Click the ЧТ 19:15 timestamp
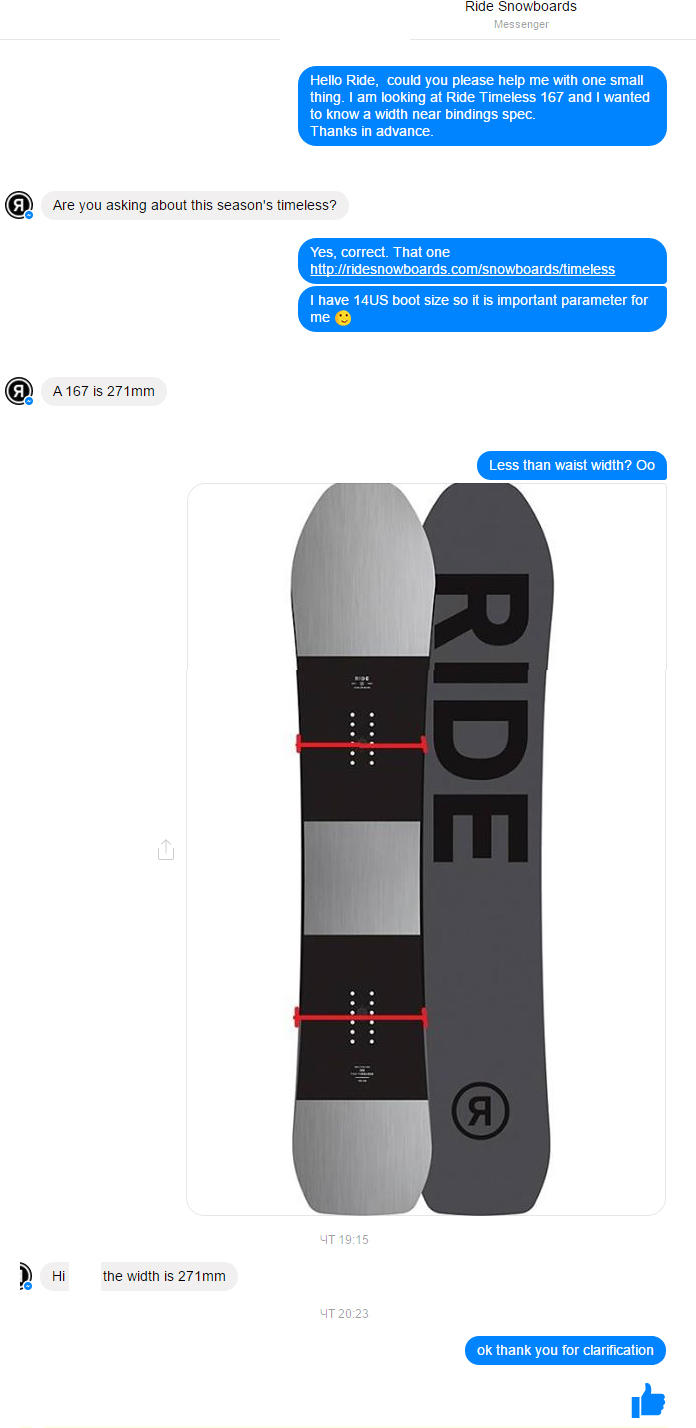Viewport: 696px width, 1428px height. coord(344,1240)
